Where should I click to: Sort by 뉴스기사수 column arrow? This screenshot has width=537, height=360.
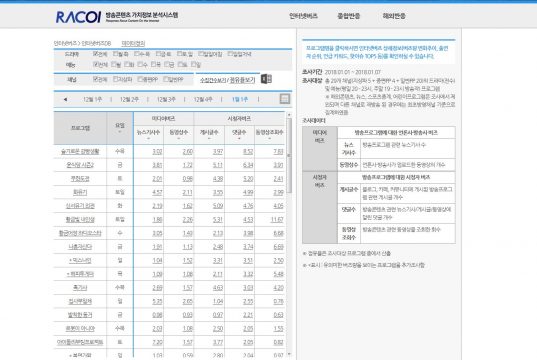point(148,139)
